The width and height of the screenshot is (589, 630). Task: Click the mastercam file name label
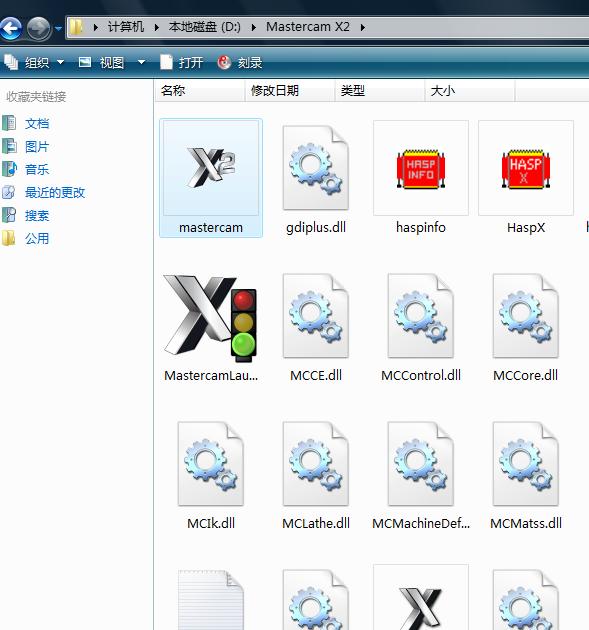tap(211, 228)
